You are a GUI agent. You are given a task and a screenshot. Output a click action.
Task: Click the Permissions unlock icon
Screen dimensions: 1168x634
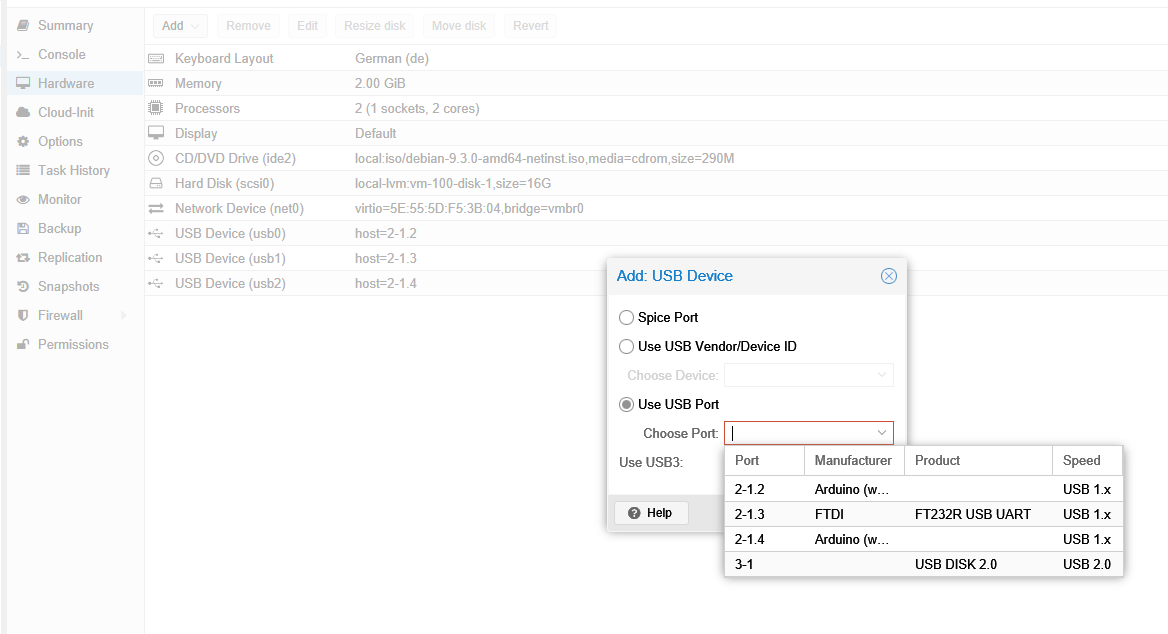pyautogui.click(x=23, y=345)
